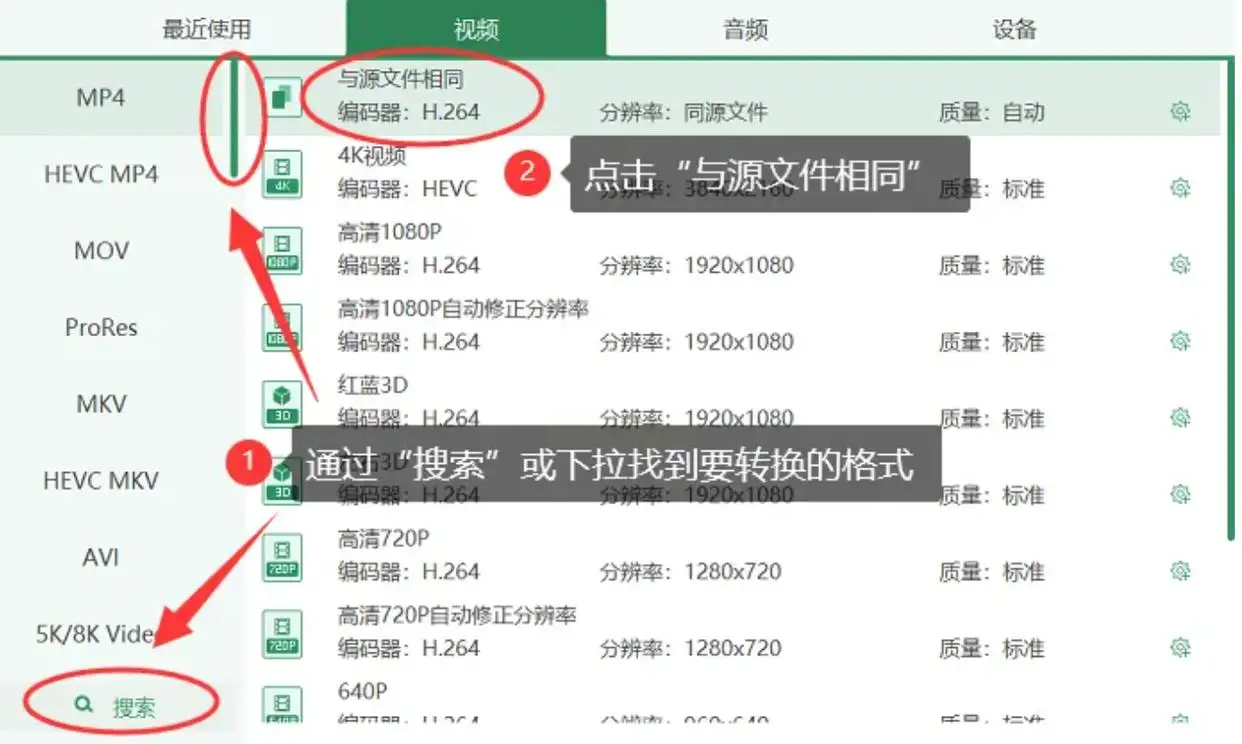Click the format sidebar scrollbar
Screen dimensions: 1242x744
[x=233, y=118]
